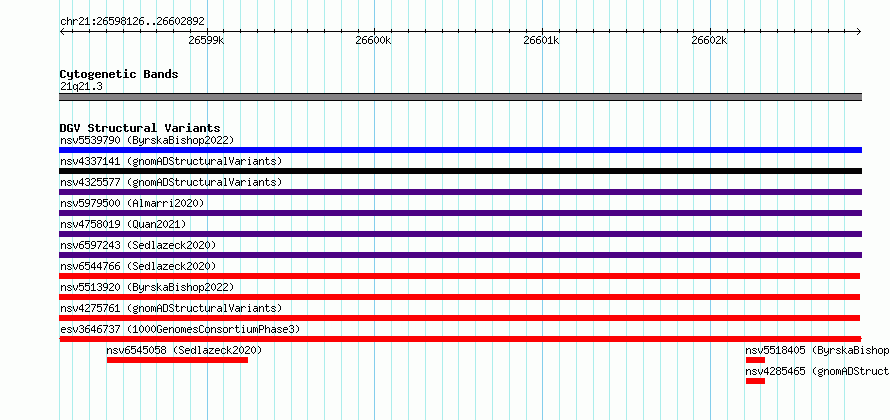Click the 26602k ruler label
The height and width of the screenshot is (420, 890).
pyautogui.click(x=710, y=41)
